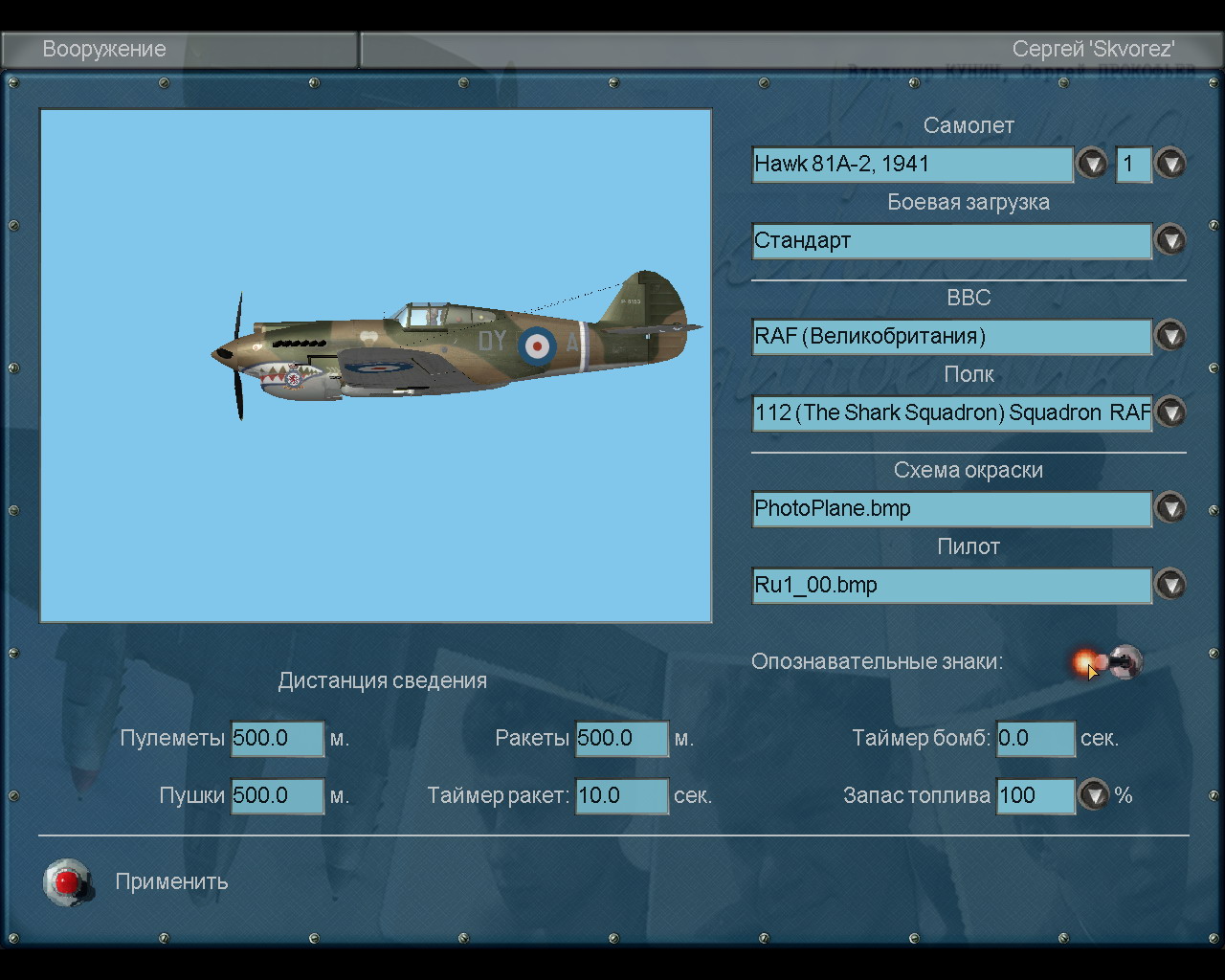Open the aircraft number dropdown arrow

click(x=1169, y=164)
